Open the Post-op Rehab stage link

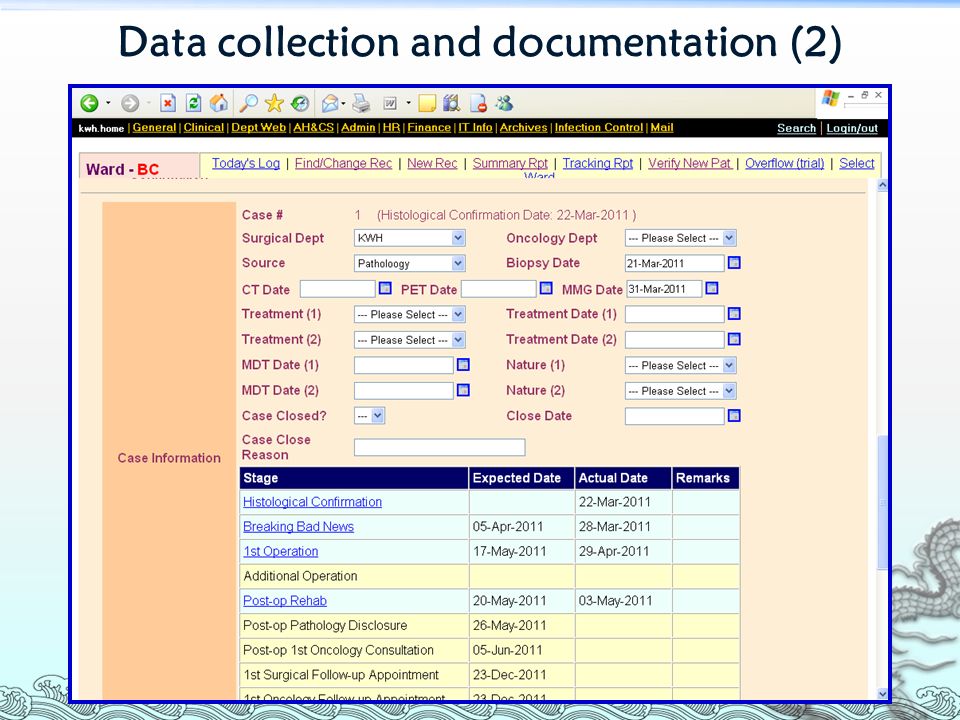click(x=285, y=601)
